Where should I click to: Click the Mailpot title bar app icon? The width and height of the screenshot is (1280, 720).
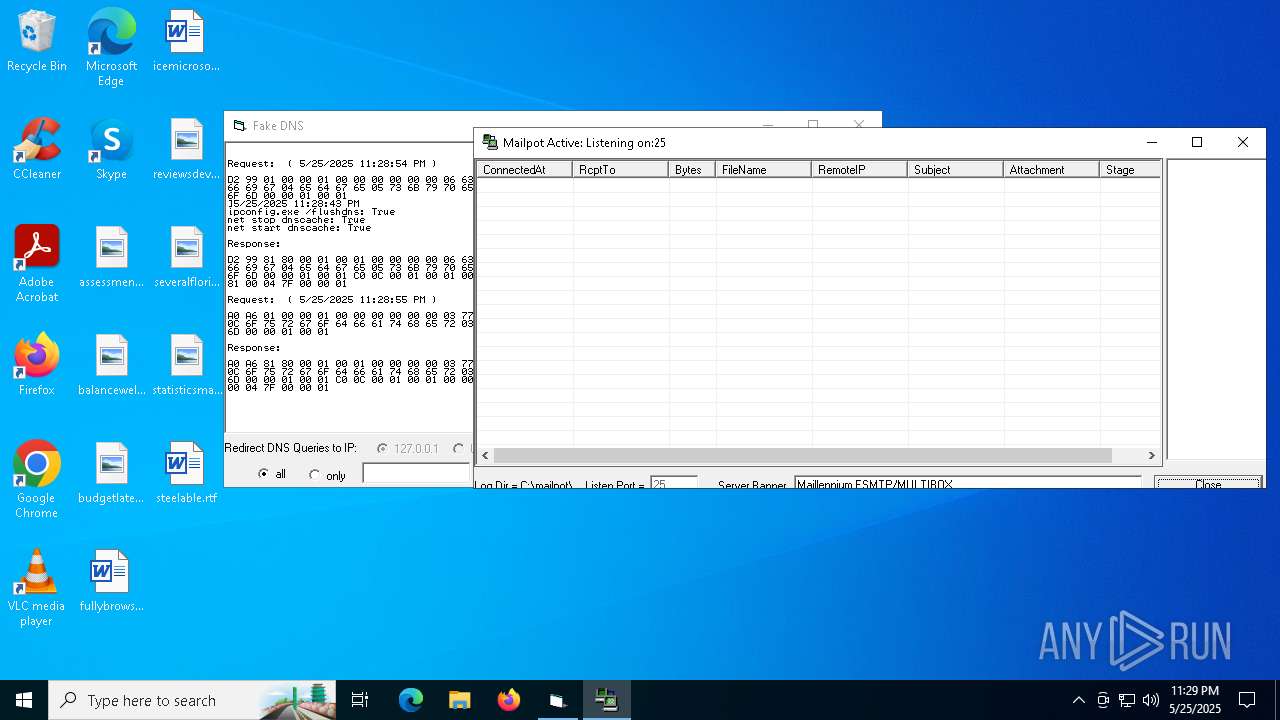(x=490, y=143)
